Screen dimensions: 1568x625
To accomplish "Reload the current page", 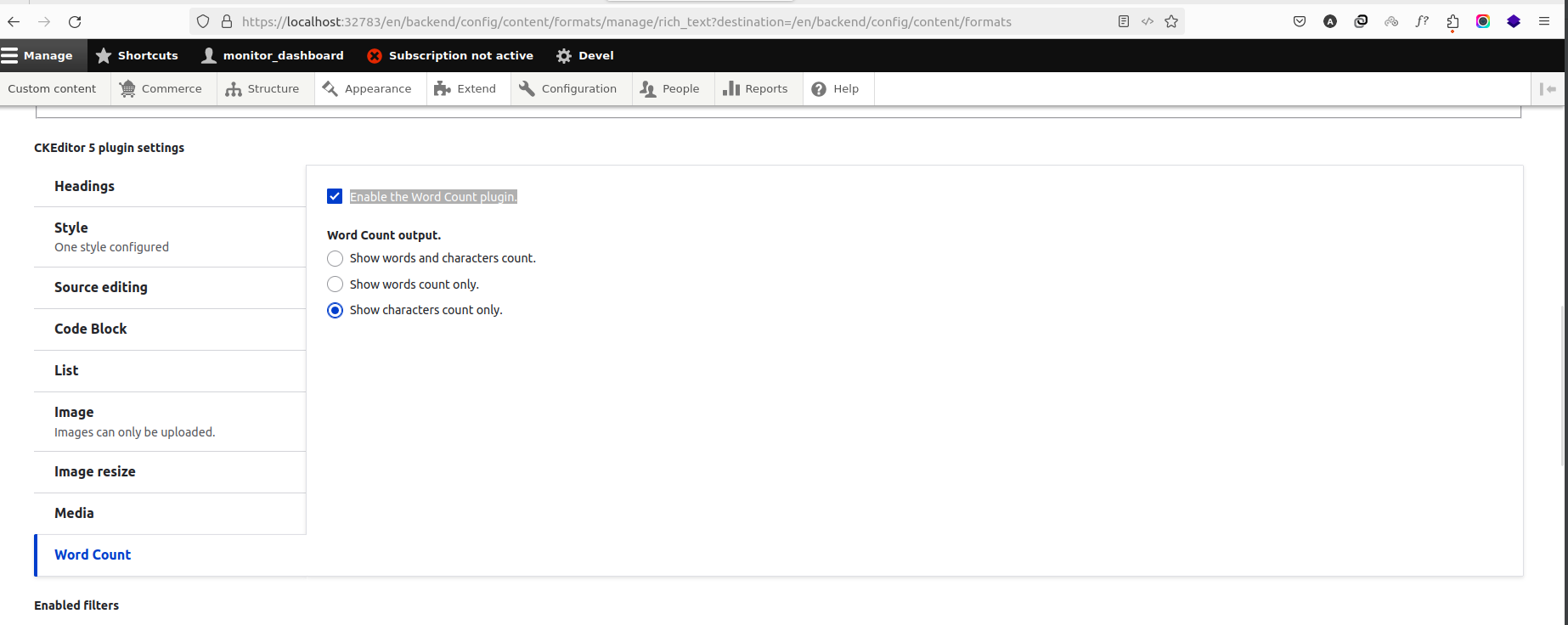I will click(x=75, y=22).
